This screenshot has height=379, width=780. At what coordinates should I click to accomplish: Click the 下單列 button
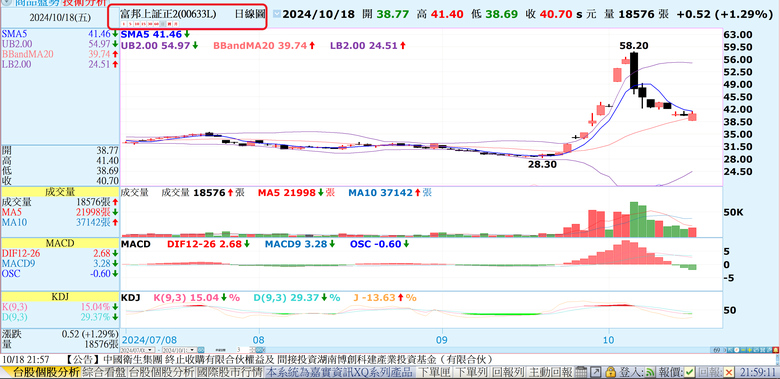click(471, 373)
